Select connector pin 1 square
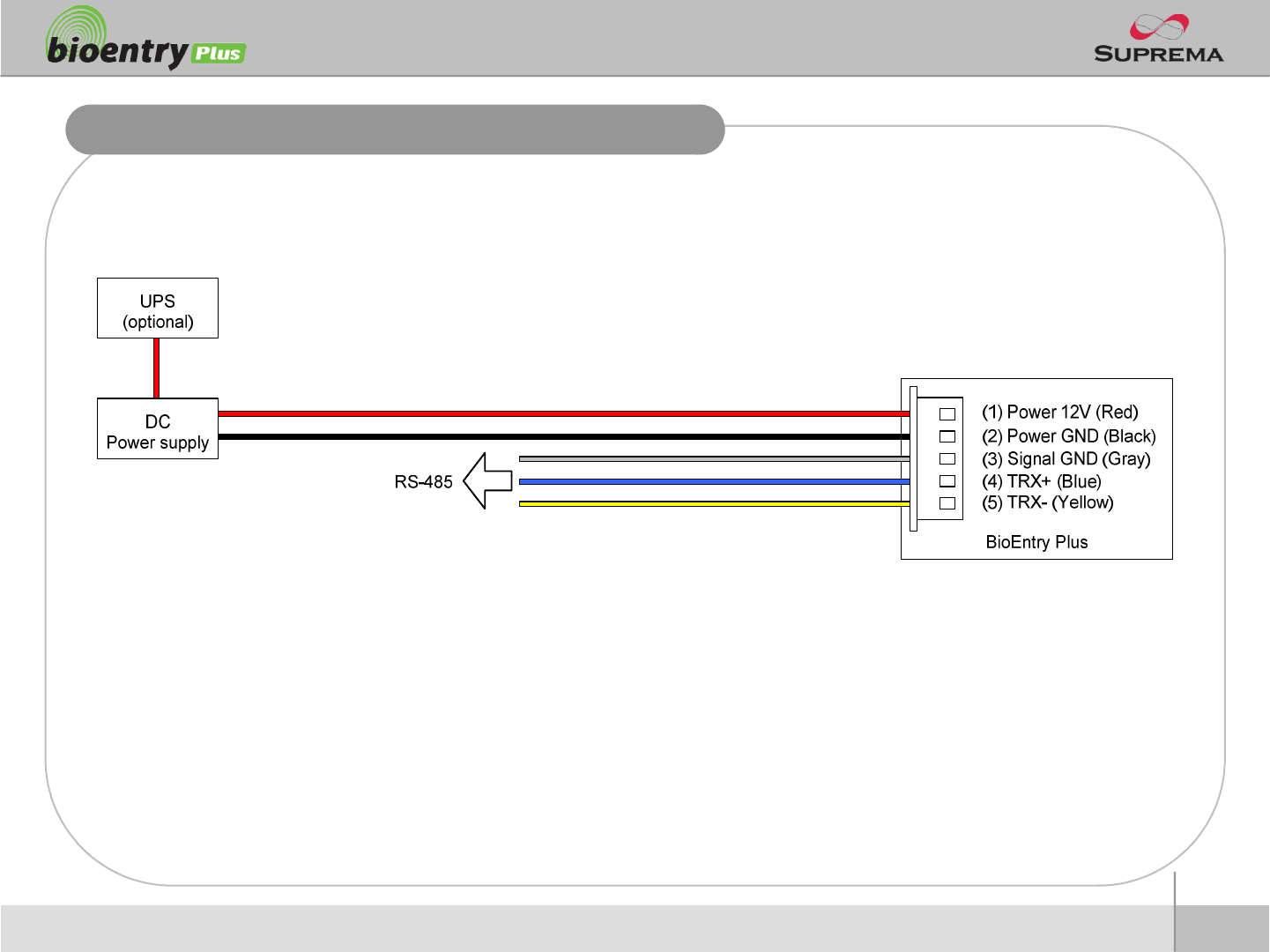Viewport: 1270px width, 952px height. pos(947,414)
